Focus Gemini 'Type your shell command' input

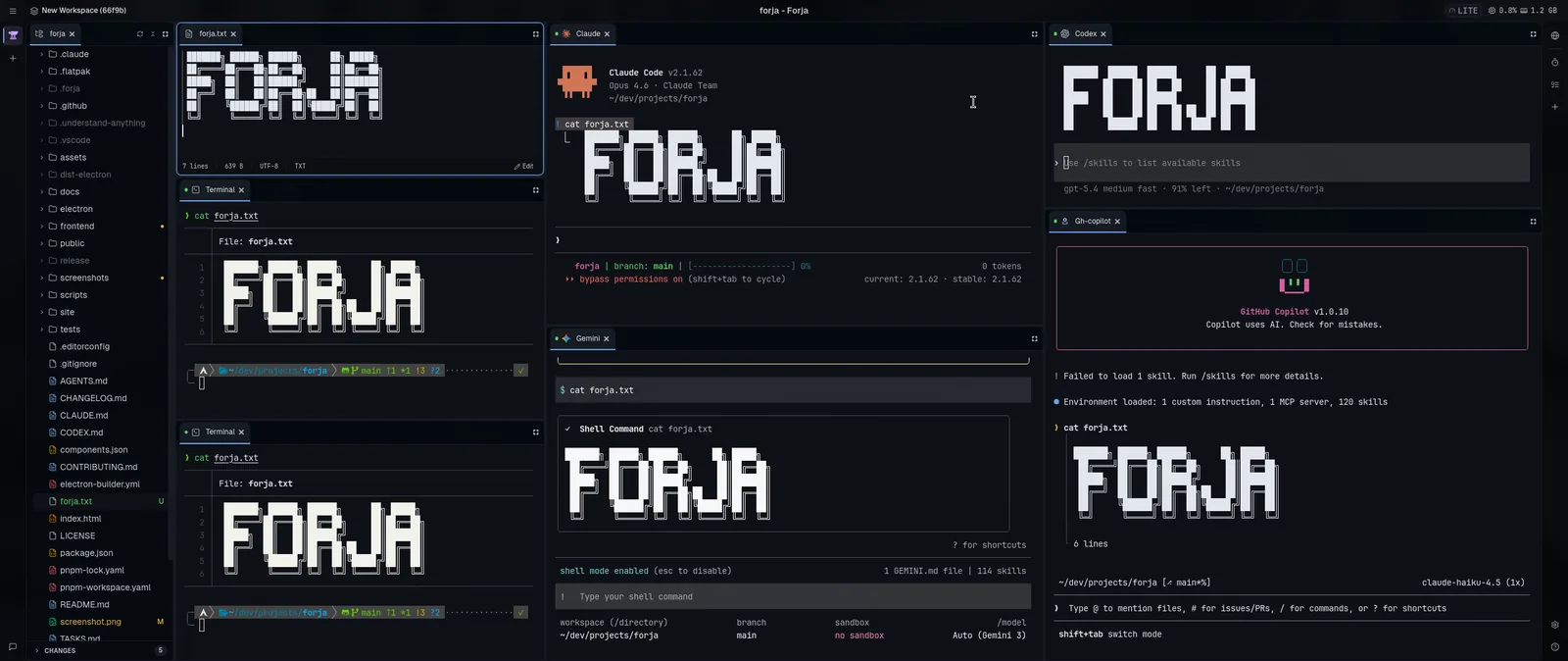[794, 596]
